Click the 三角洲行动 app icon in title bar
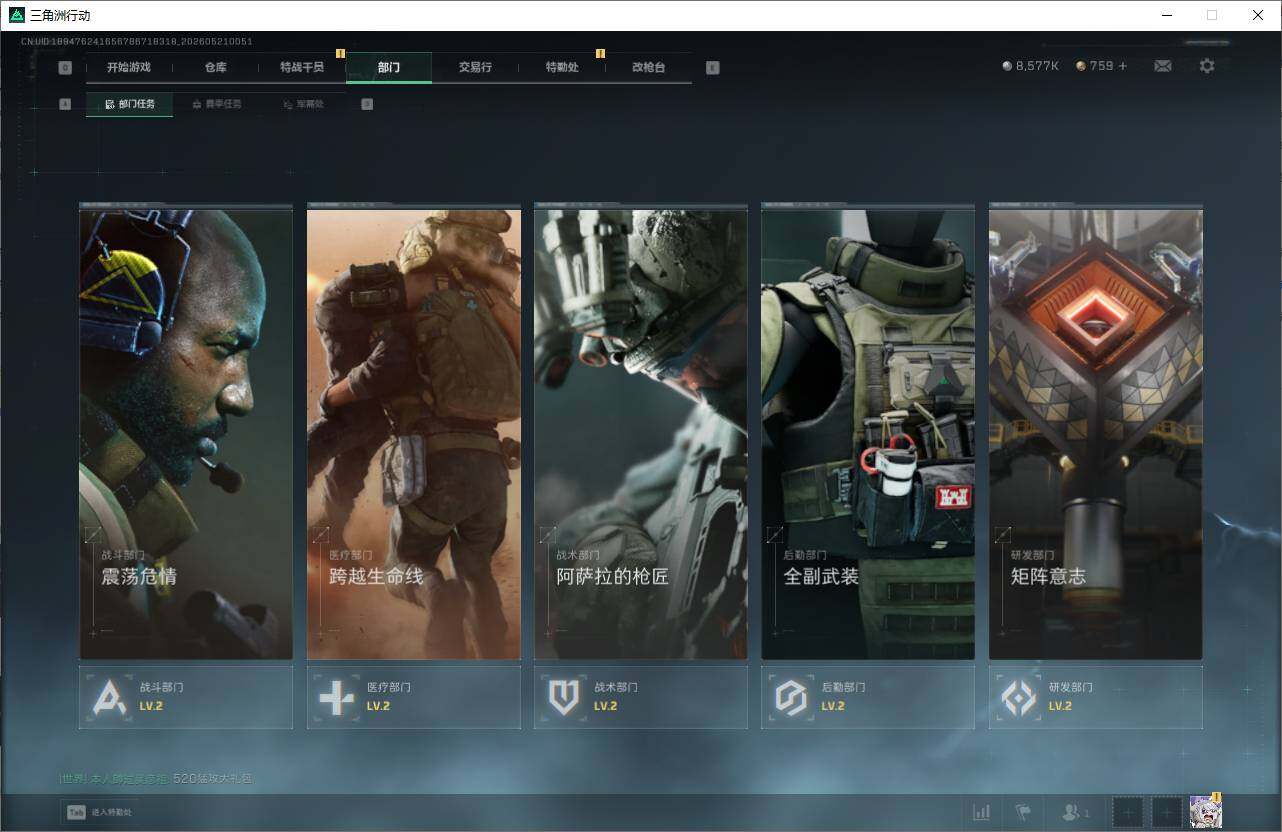Image resolution: width=1282 pixels, height=832 pixels. coord(17,15)
